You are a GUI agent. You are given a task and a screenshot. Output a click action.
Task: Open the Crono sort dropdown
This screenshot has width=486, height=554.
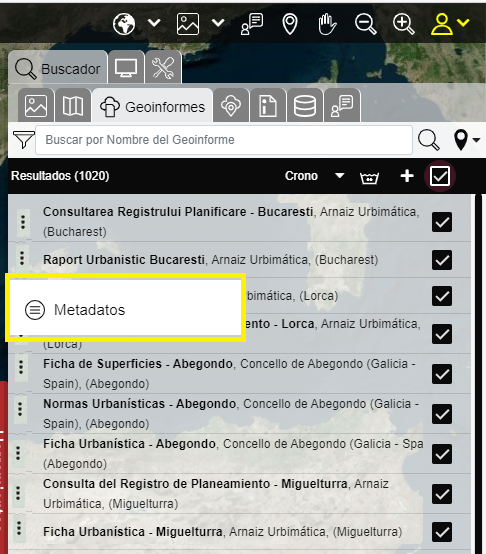click(314, 176)
